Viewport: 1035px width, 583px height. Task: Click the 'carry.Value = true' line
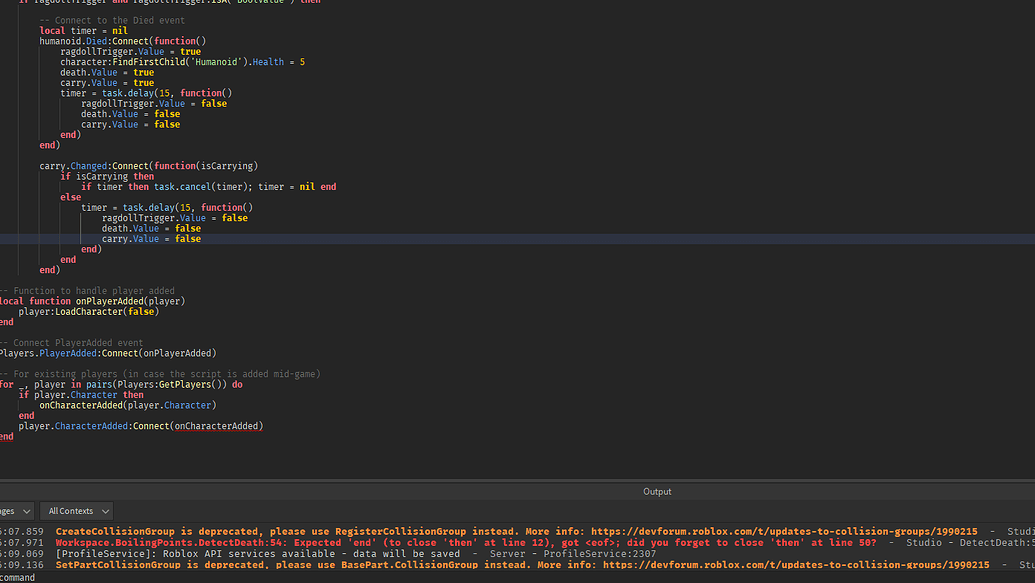107,83
